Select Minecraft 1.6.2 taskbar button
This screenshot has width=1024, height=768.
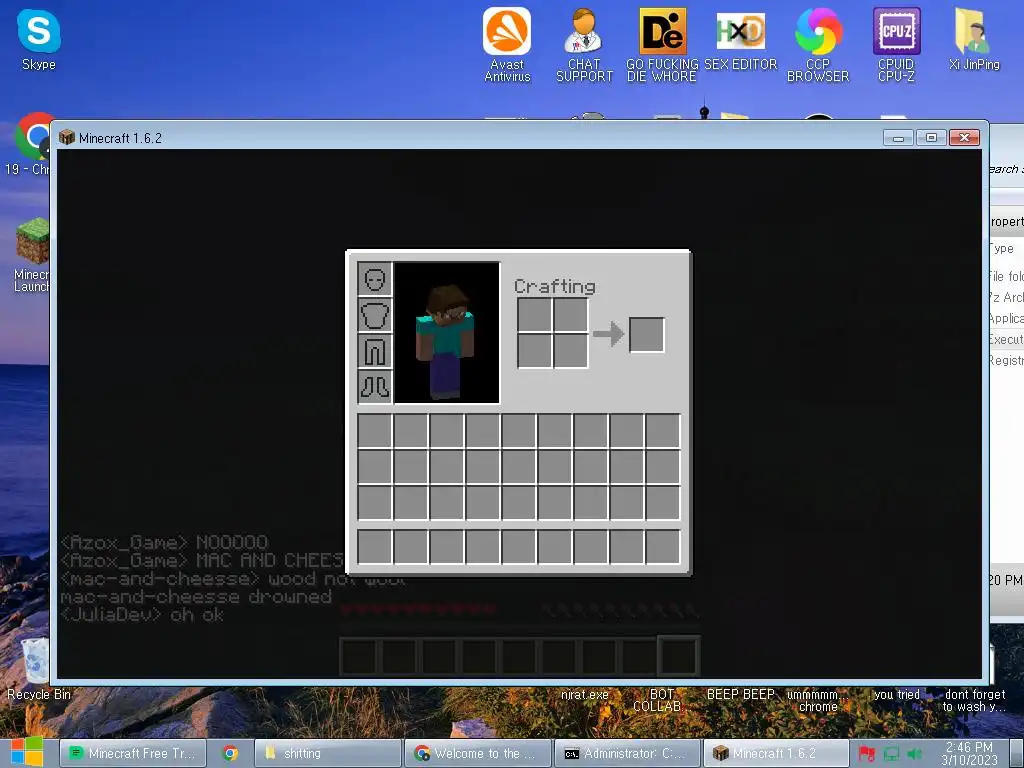point(776,753)
